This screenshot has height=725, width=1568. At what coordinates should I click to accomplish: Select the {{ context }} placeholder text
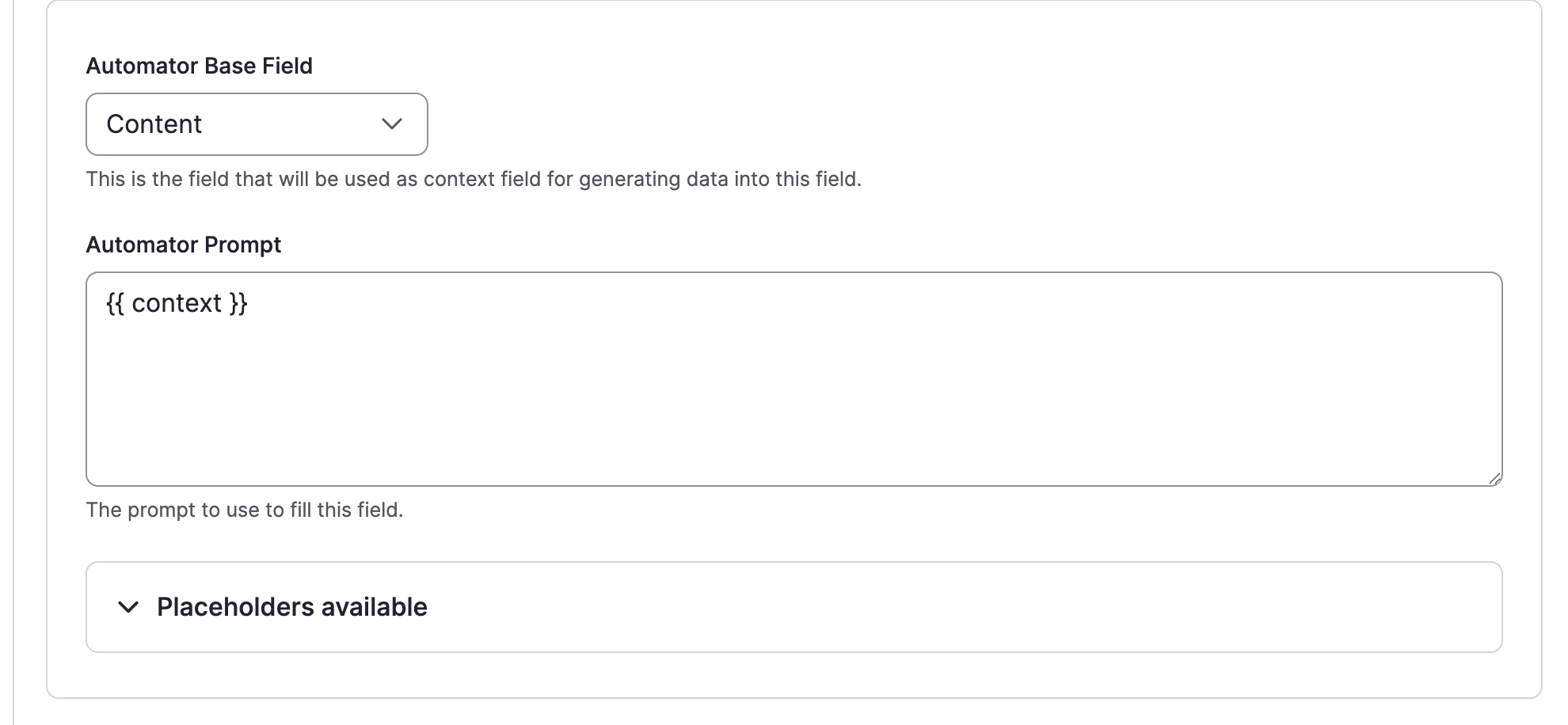pyautogui.click(x=176, y=302)
